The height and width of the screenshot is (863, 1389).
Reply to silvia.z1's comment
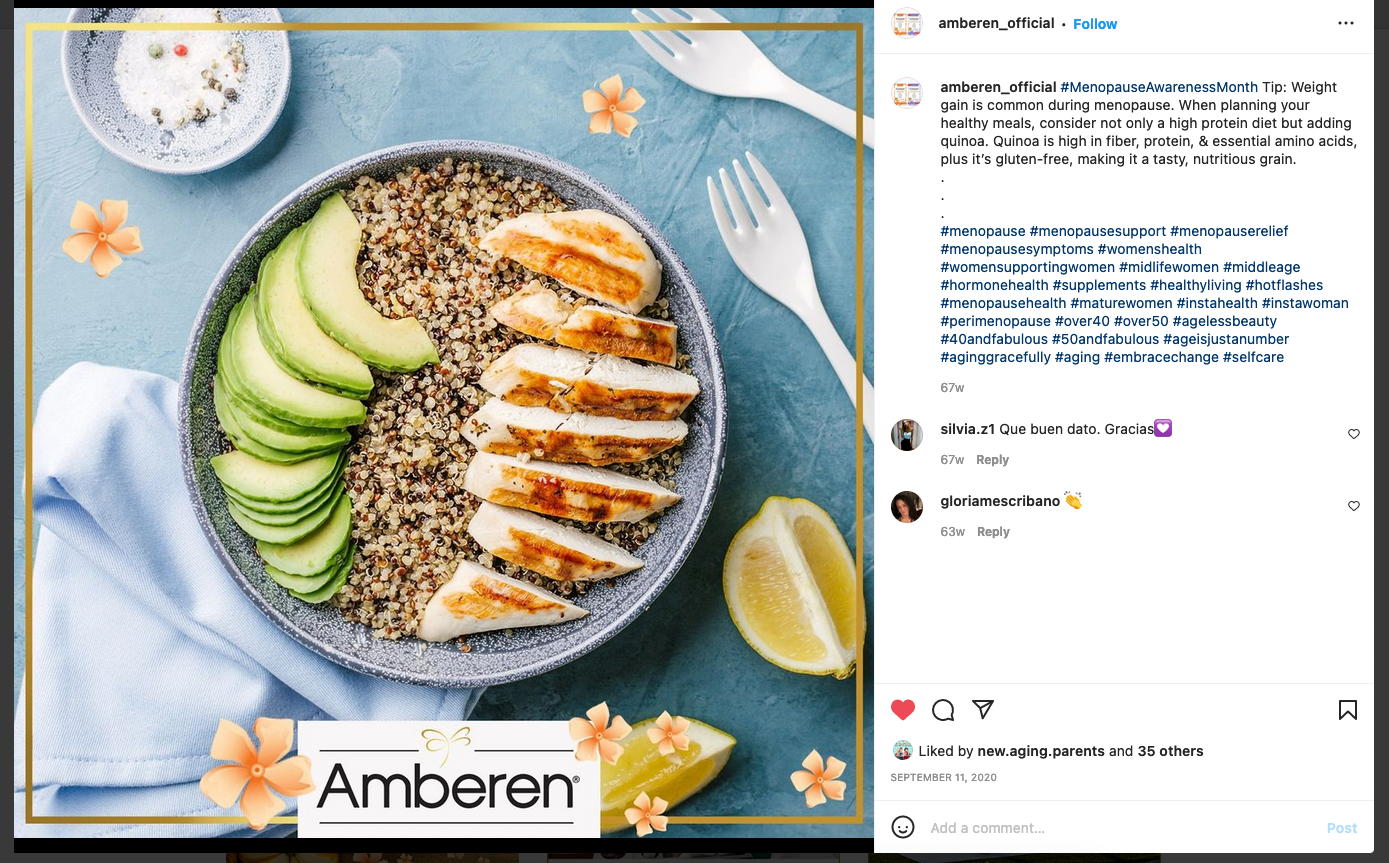pyautogui.click(x=992, y=460)
